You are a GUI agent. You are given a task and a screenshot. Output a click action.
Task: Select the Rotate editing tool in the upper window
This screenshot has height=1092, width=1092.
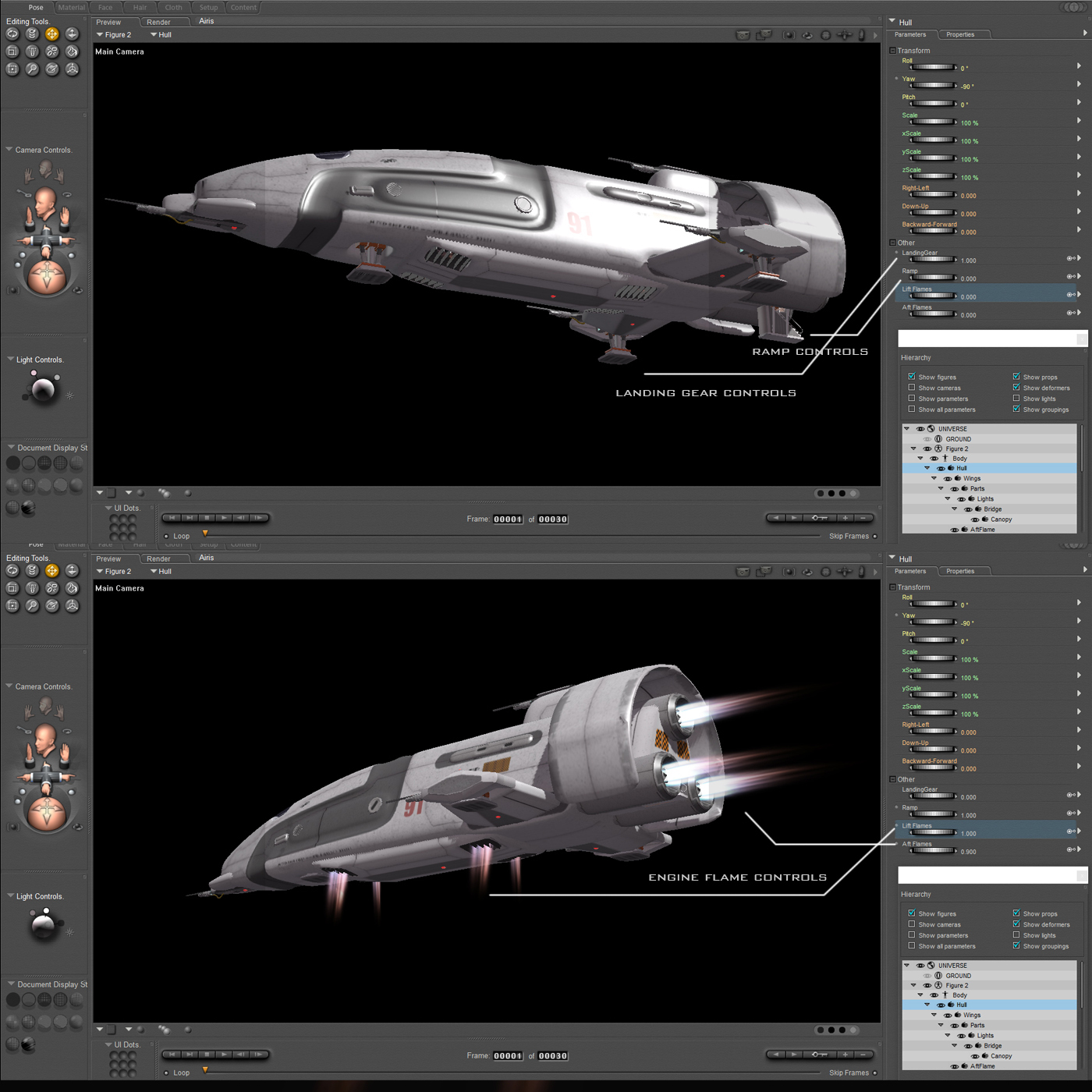coord(12,34)
